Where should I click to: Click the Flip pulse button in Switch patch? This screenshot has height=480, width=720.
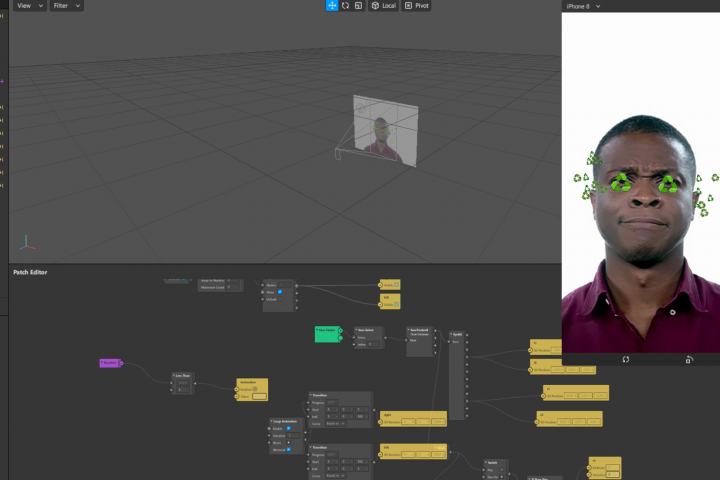[501, 469]
